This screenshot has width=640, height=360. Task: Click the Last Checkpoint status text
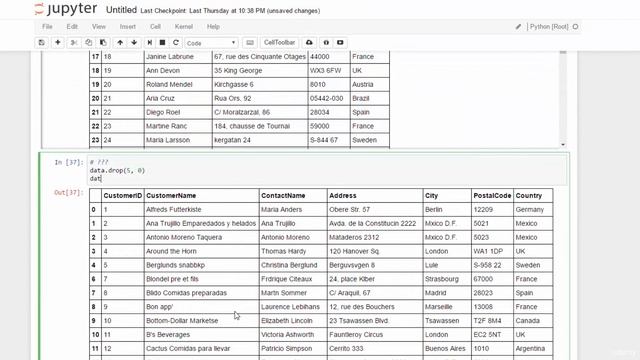pyautogui.click(x=230, y=11)
